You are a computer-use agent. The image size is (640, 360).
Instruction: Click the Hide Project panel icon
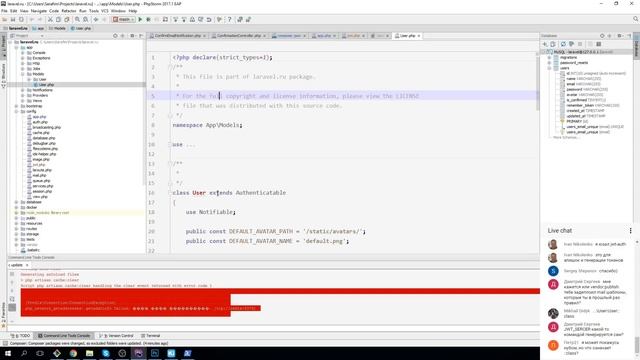[141, 36]
